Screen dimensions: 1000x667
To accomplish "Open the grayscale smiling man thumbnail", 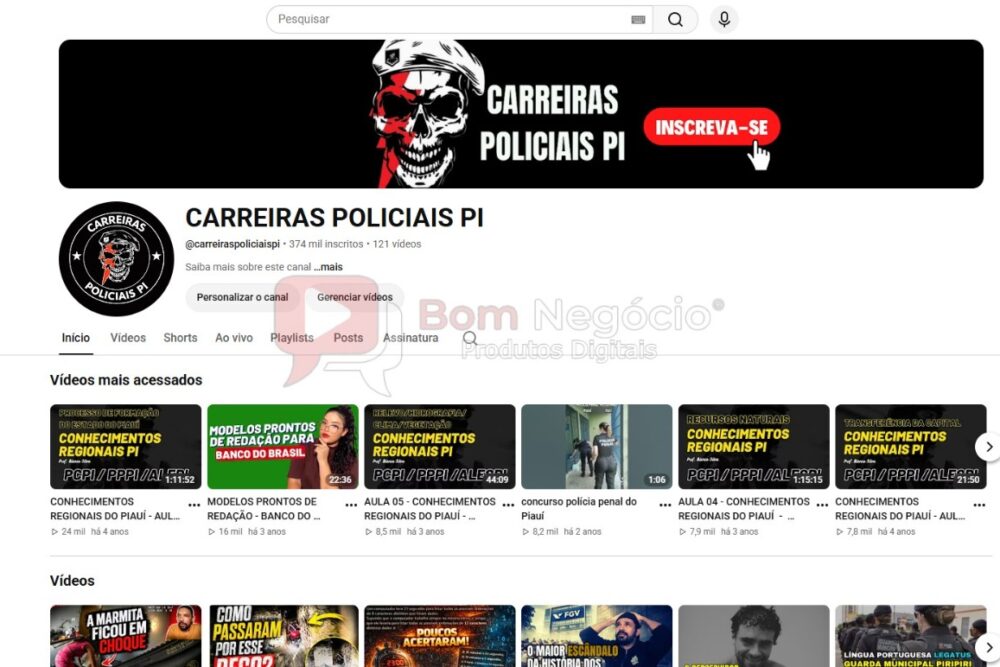I will [x=754, y=636].
